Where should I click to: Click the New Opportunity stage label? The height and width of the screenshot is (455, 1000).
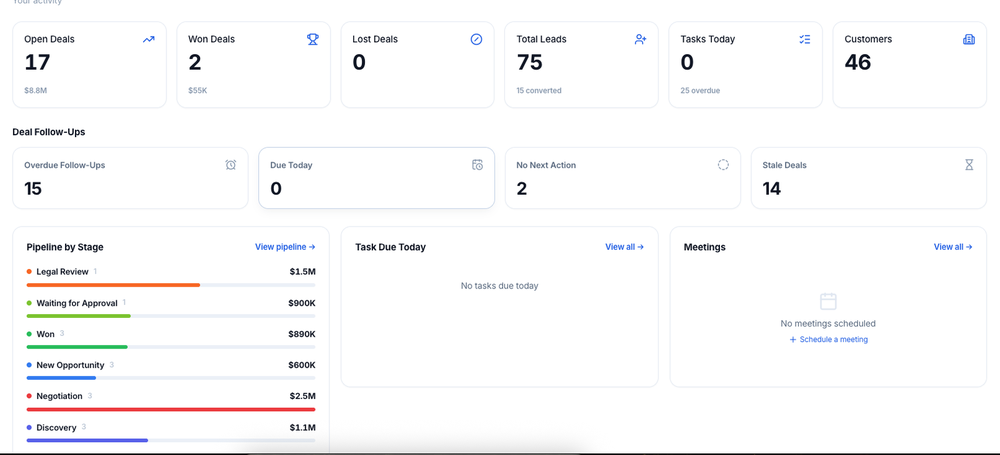click(x=70, y=365)
